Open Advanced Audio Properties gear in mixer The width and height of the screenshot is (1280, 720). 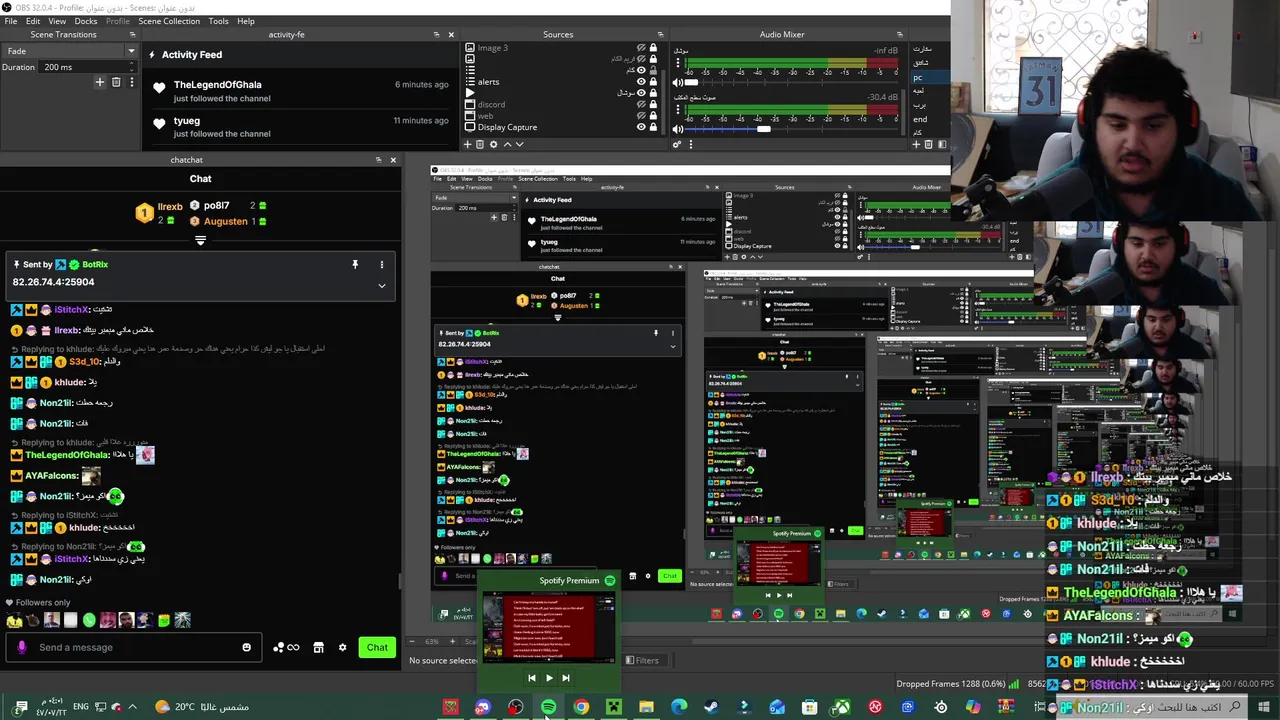click(677, 144)
